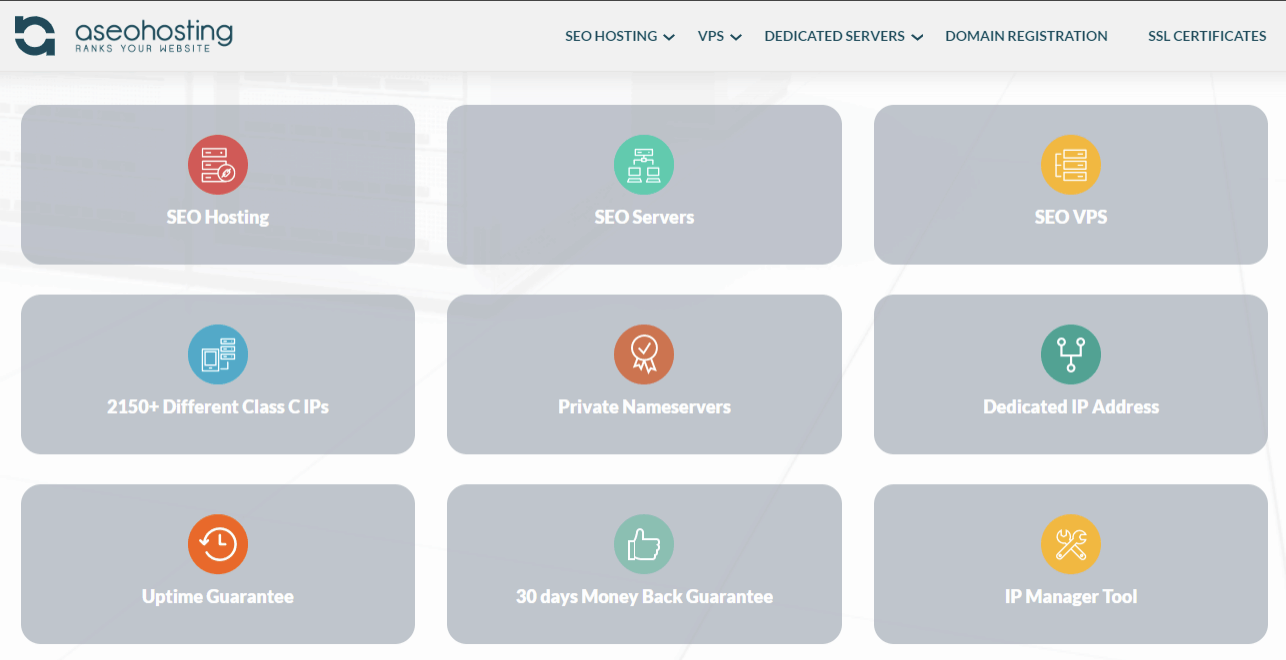Click 2150+ Different Class C IPs label
The width and height of the screenshot is (1286, 660).
pos(218,407)
